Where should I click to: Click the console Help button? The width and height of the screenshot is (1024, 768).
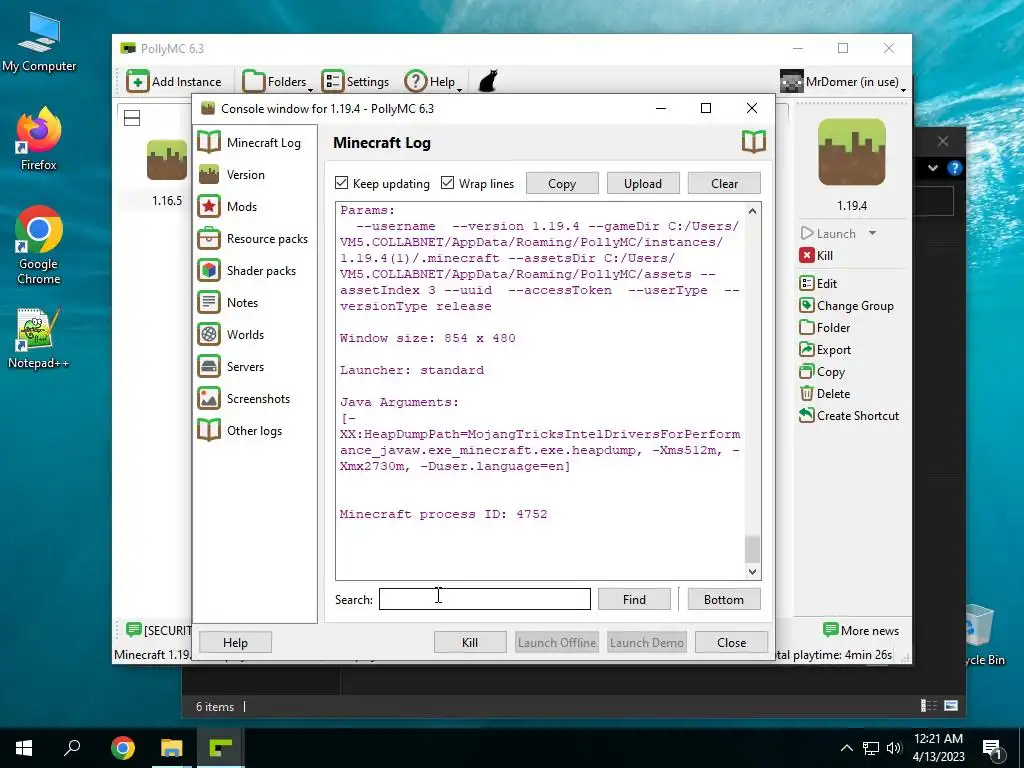coord(235,643)
